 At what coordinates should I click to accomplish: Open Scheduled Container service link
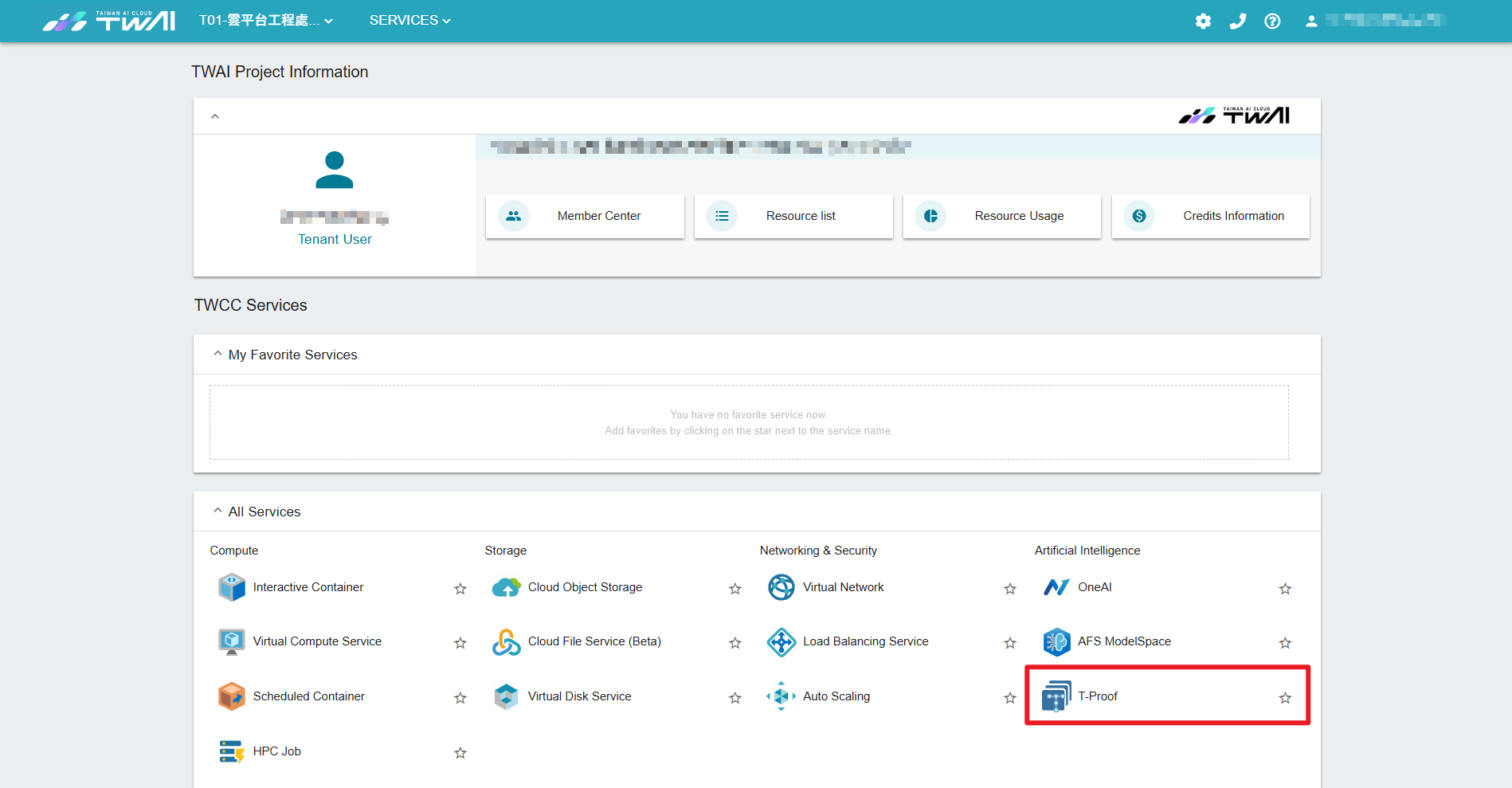tap(309, 696)
